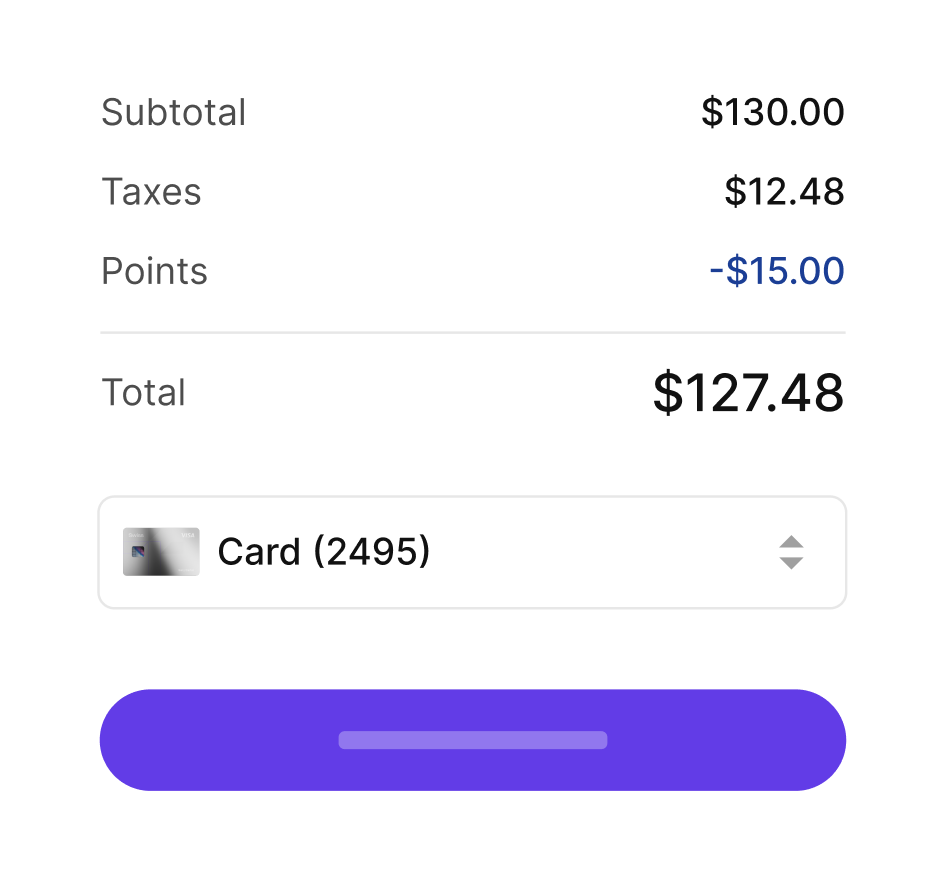
Task: Click the up-down chevron on card selector
Action: [x=790, y=552]
